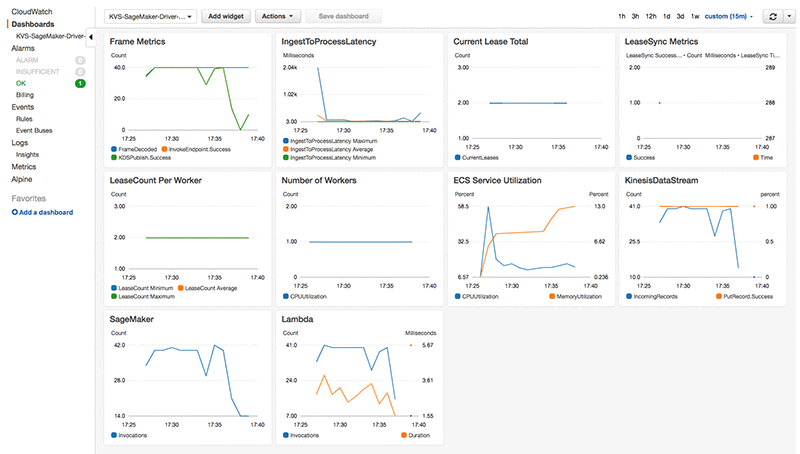The height and width of the screenshot is (454, 800).
Task: Toggle CurrentLeases legend swatch
Action: pos(458,158)
